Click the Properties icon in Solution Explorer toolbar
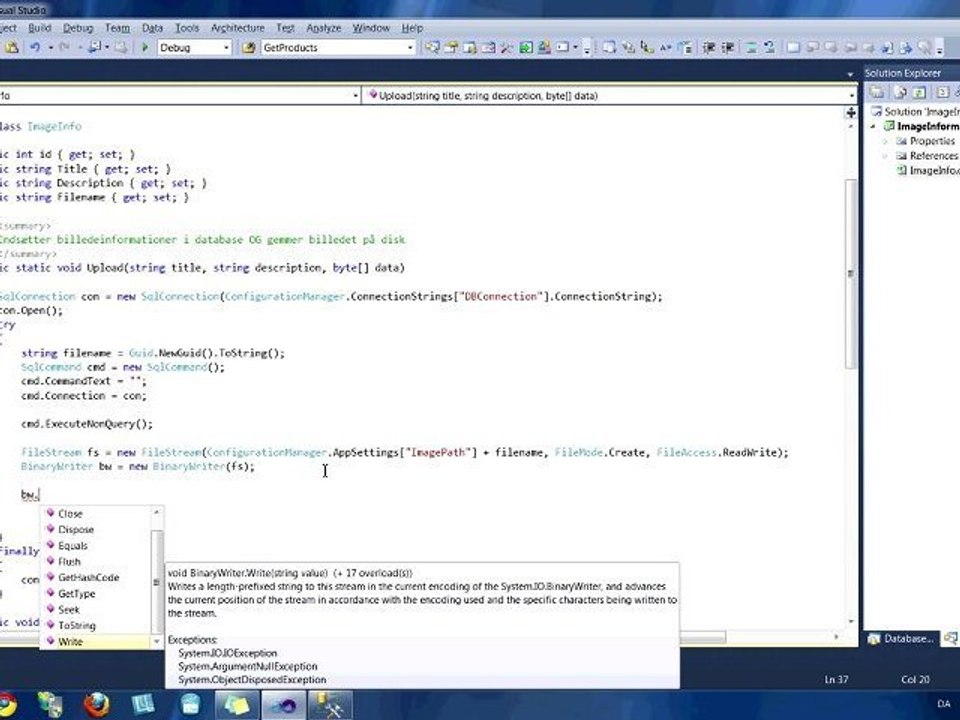This screenshot has width=960, height=720. click(877, 92)
